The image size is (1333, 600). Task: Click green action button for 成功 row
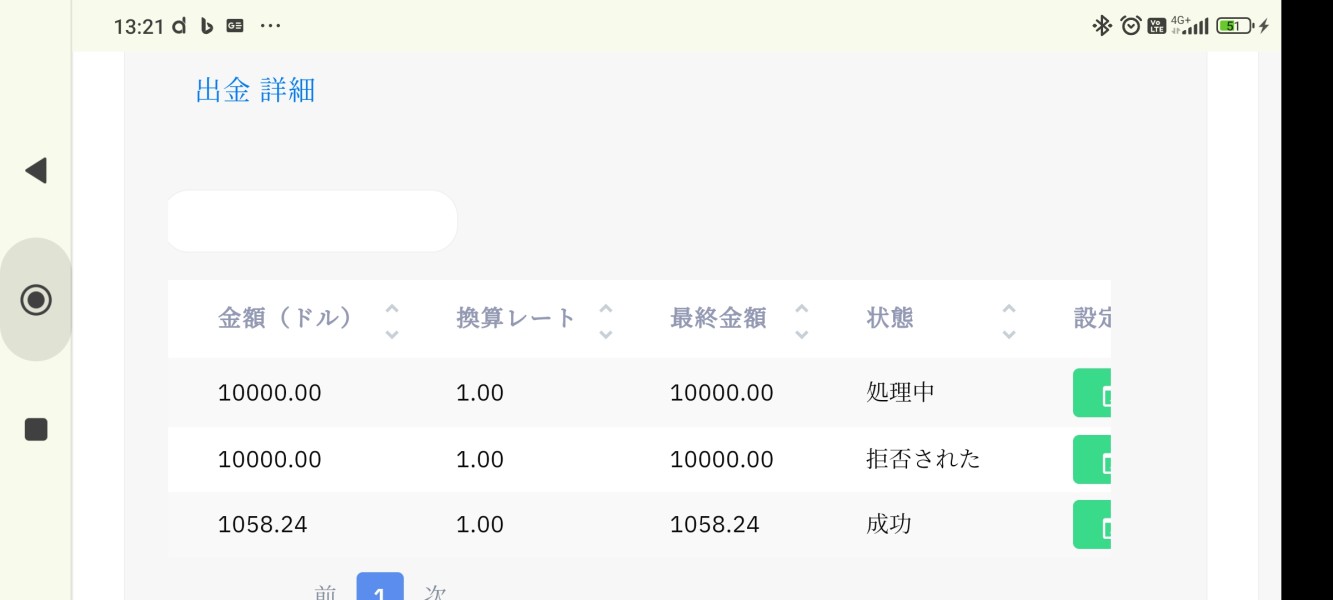tap(1093, 524)
